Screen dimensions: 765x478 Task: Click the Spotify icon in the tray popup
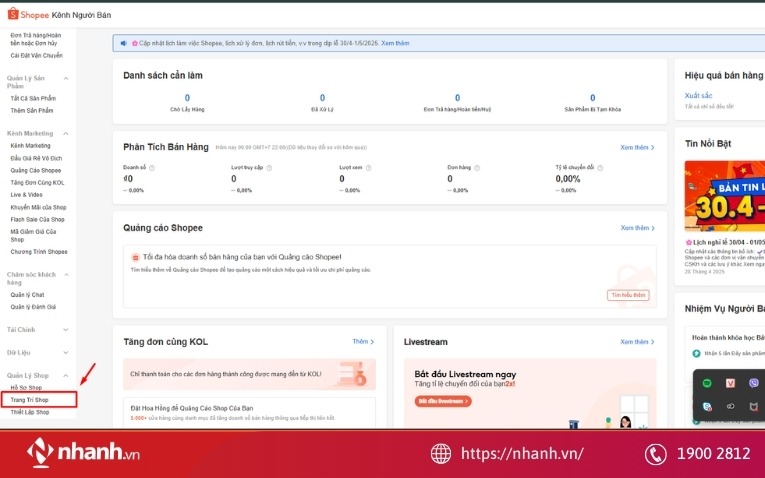(x=708, y=383)
